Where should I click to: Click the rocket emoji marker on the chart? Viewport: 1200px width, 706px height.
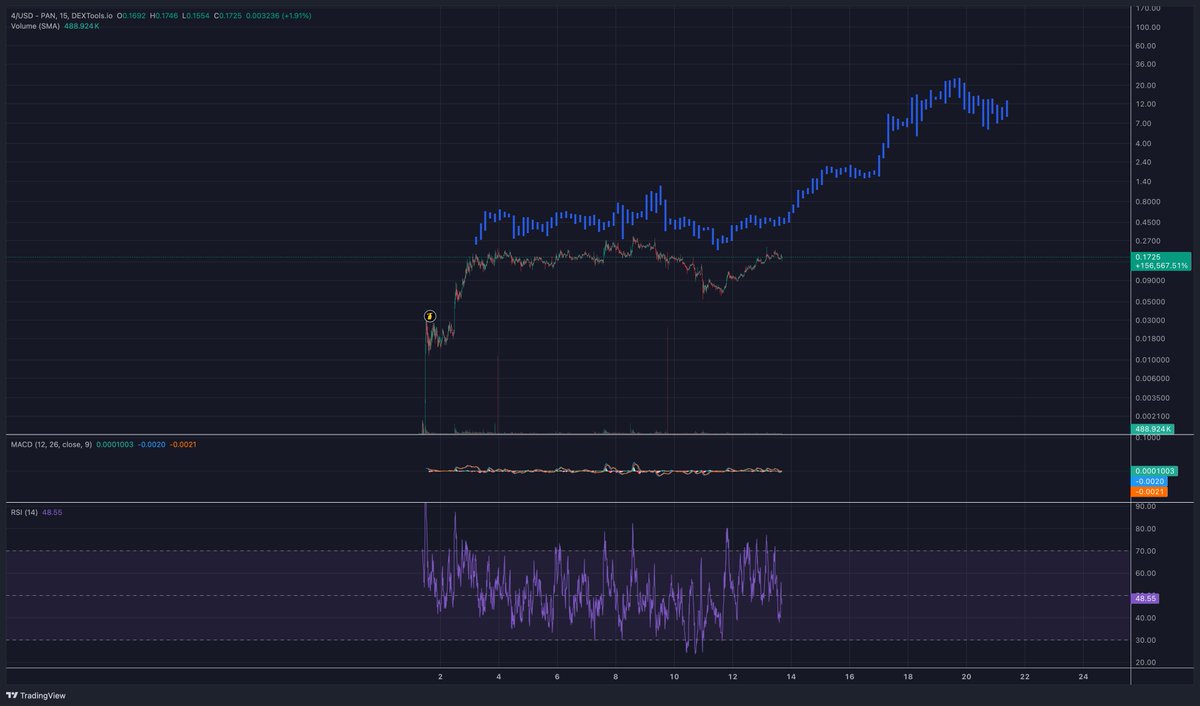430,316
